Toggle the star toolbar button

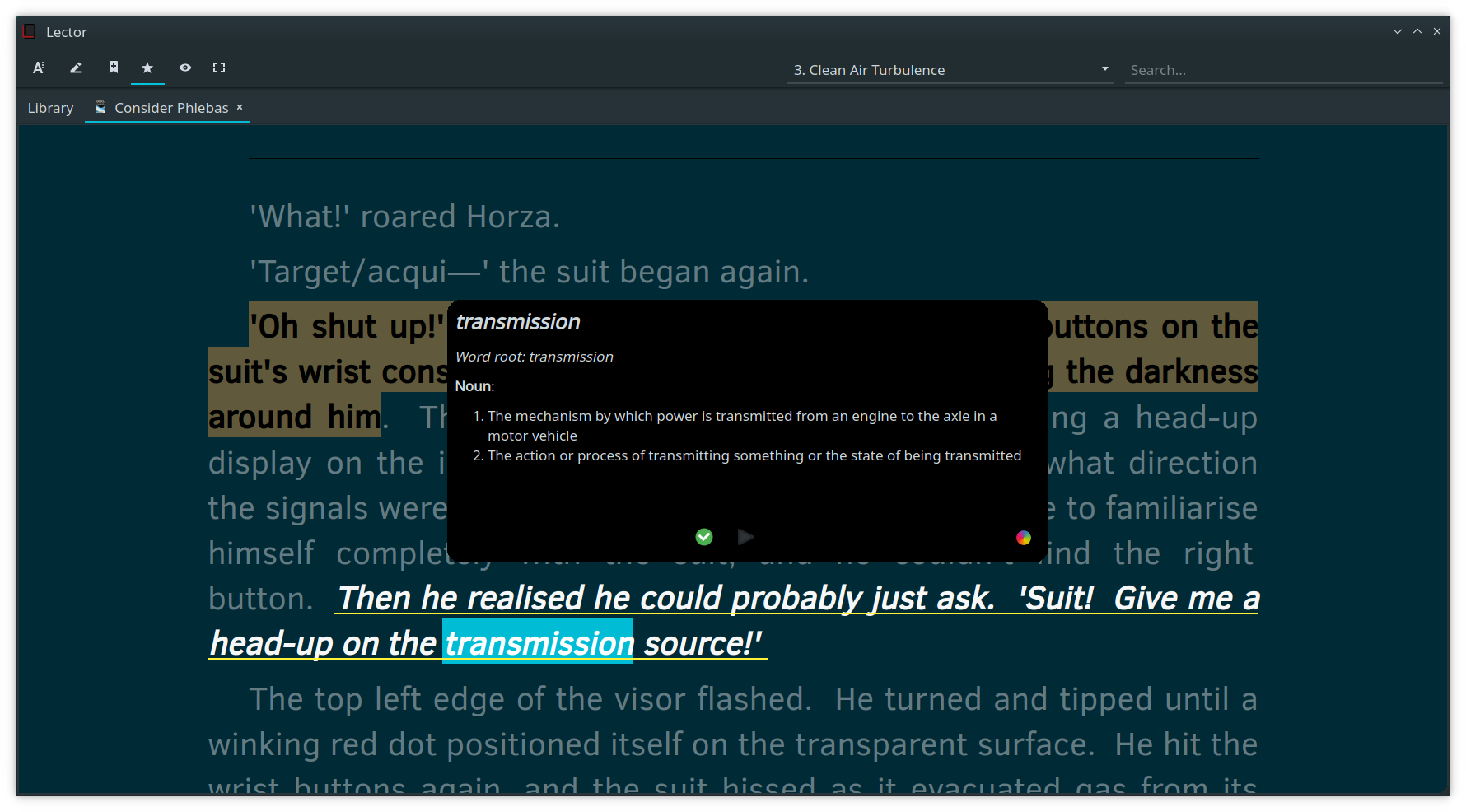147,68
